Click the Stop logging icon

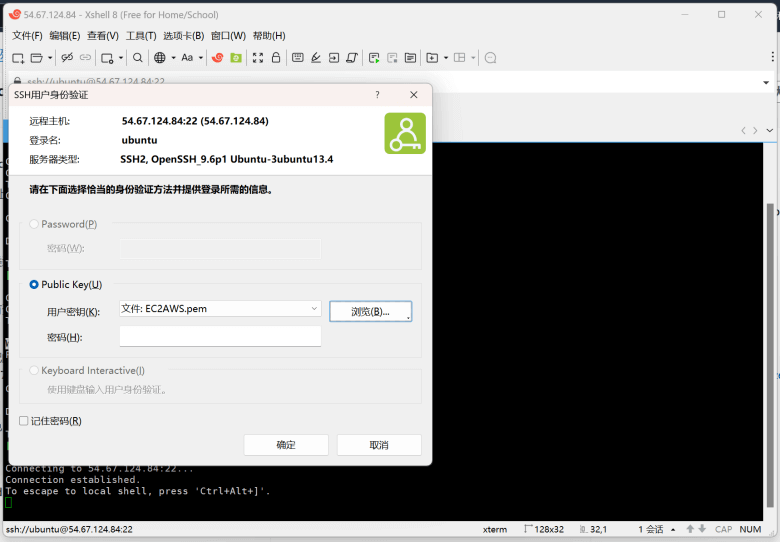[392, 58]
